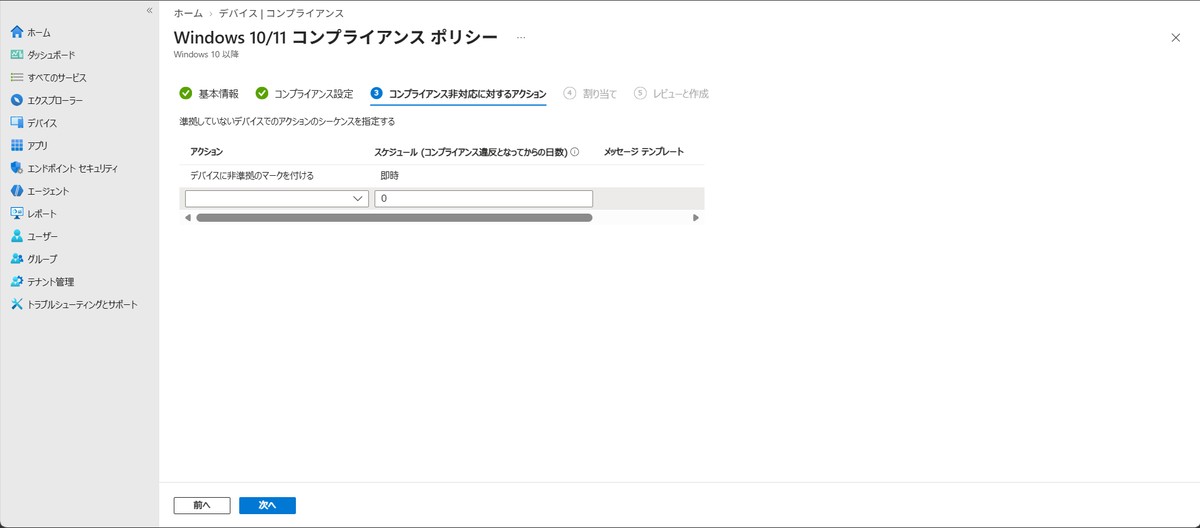Select the ユーザー person icon

[x=17, y=236]
